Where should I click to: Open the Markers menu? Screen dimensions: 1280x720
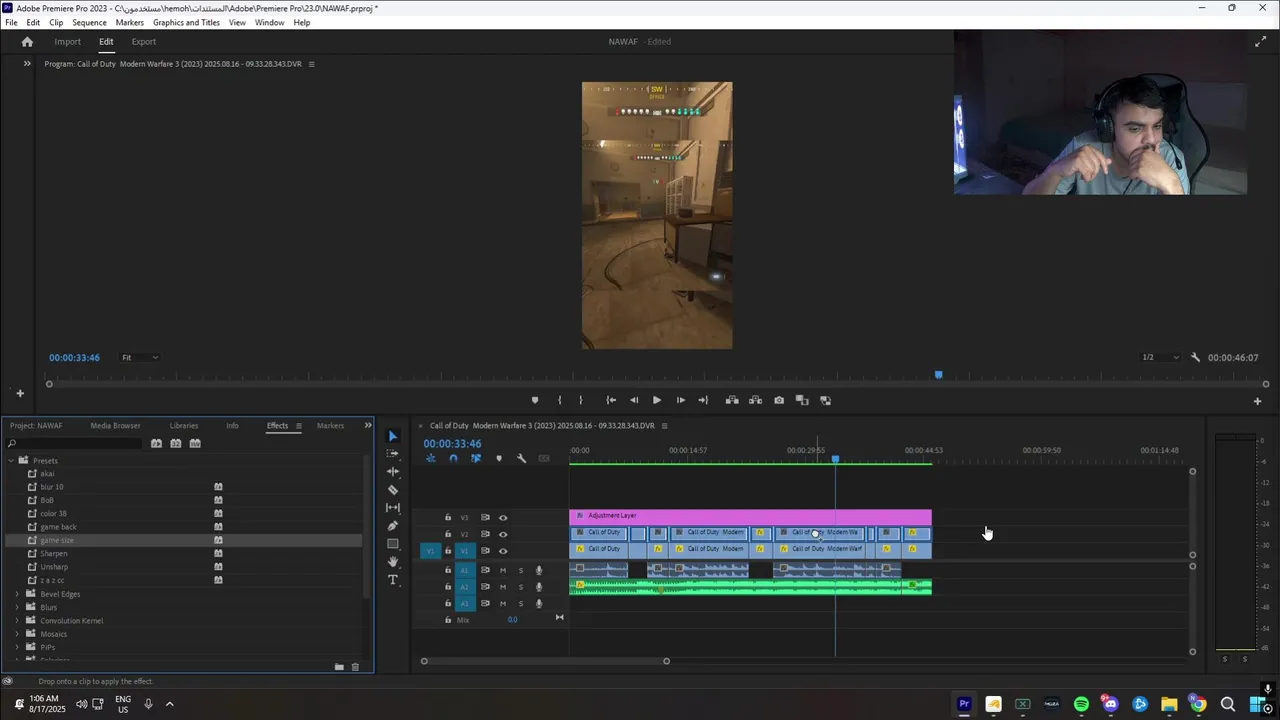(x=129, y=22)
